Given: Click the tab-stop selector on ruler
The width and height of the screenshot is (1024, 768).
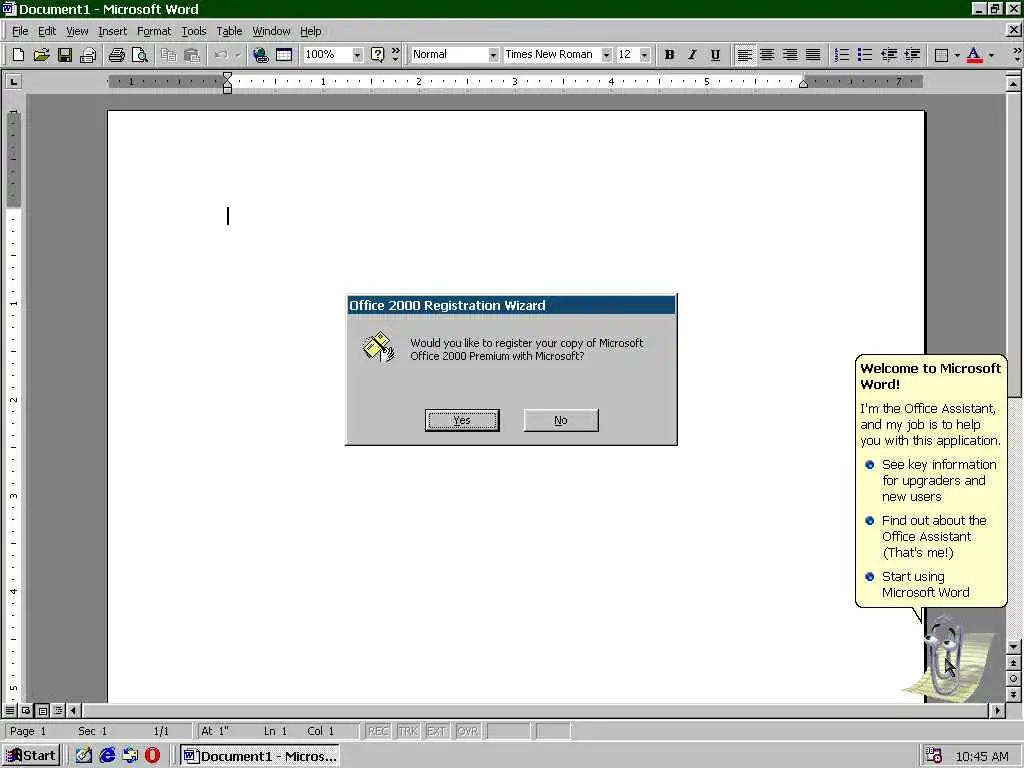Looking at the screenshot, I should pyautogui.click(x=13, y=82).
